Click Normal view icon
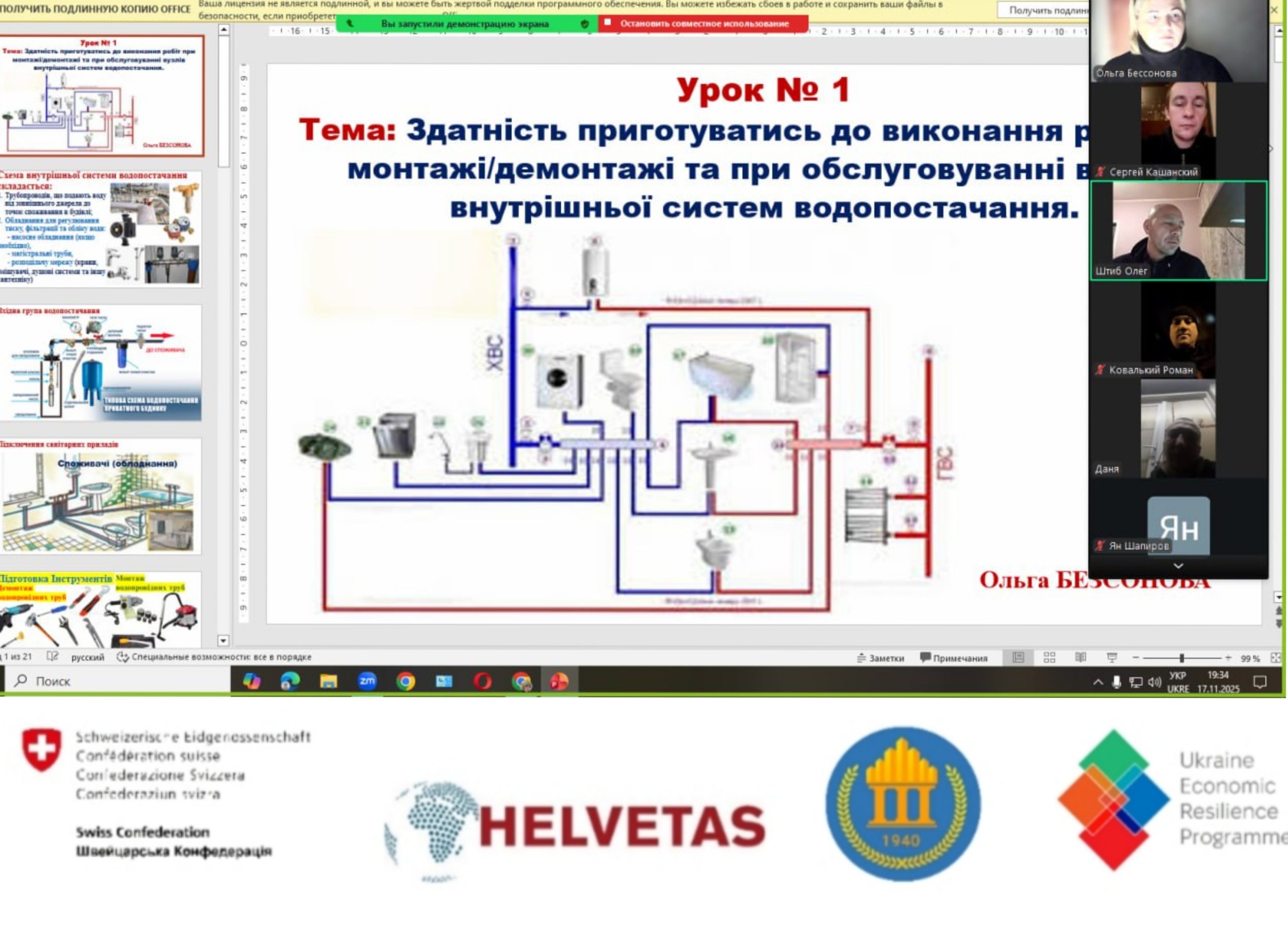Screen dimensions: 1288x928 (x=1018, y=658)
